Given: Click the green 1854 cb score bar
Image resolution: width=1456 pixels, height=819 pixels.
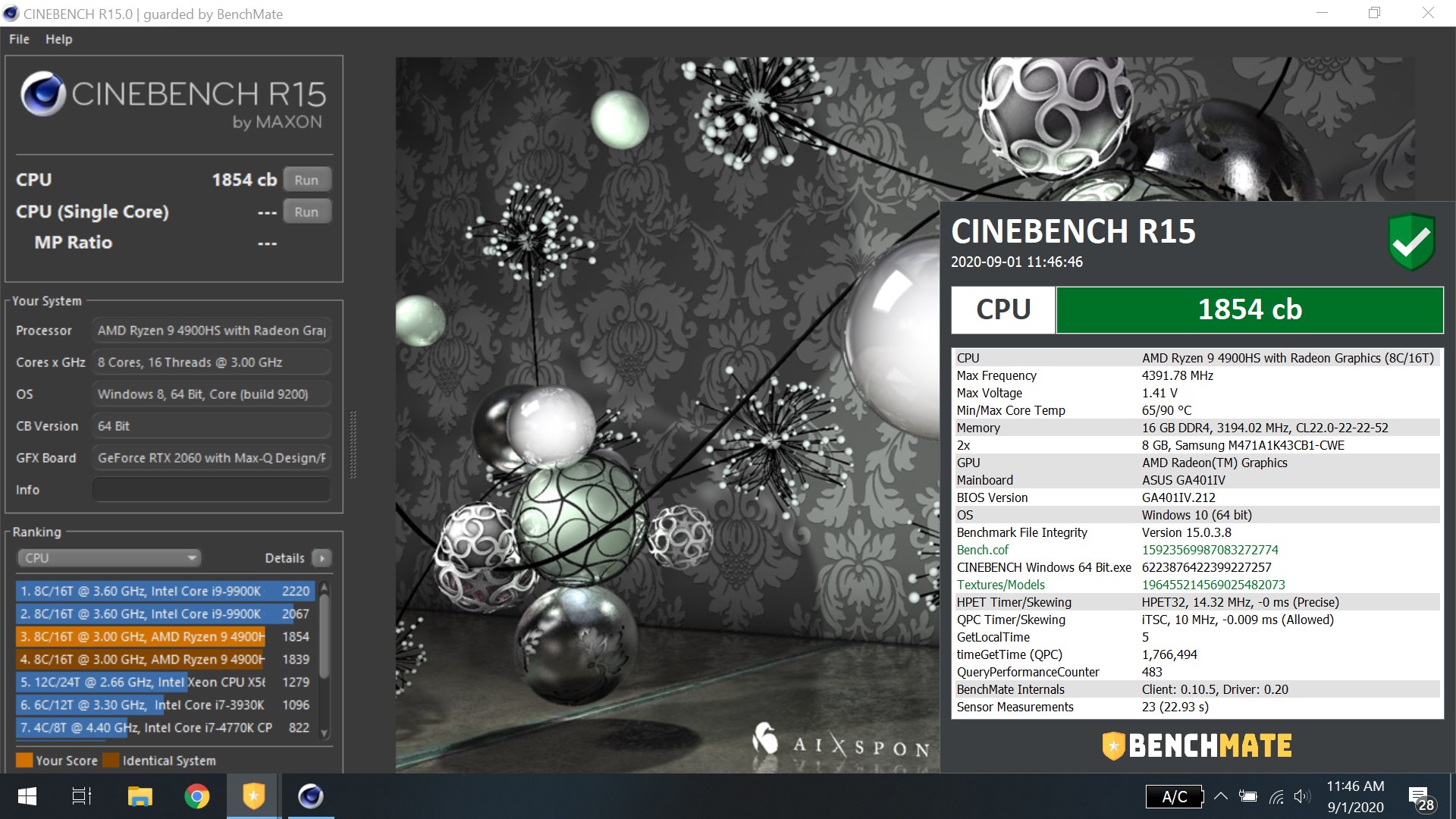Looking at the screenshot, I should 1250,309.
